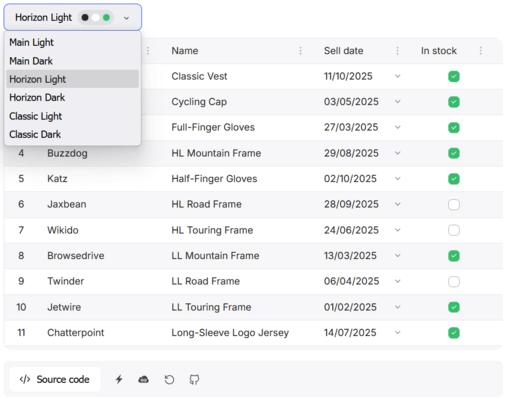Sort by In stock column header
This screenshot has width=507, height=400.
(439, 51)
